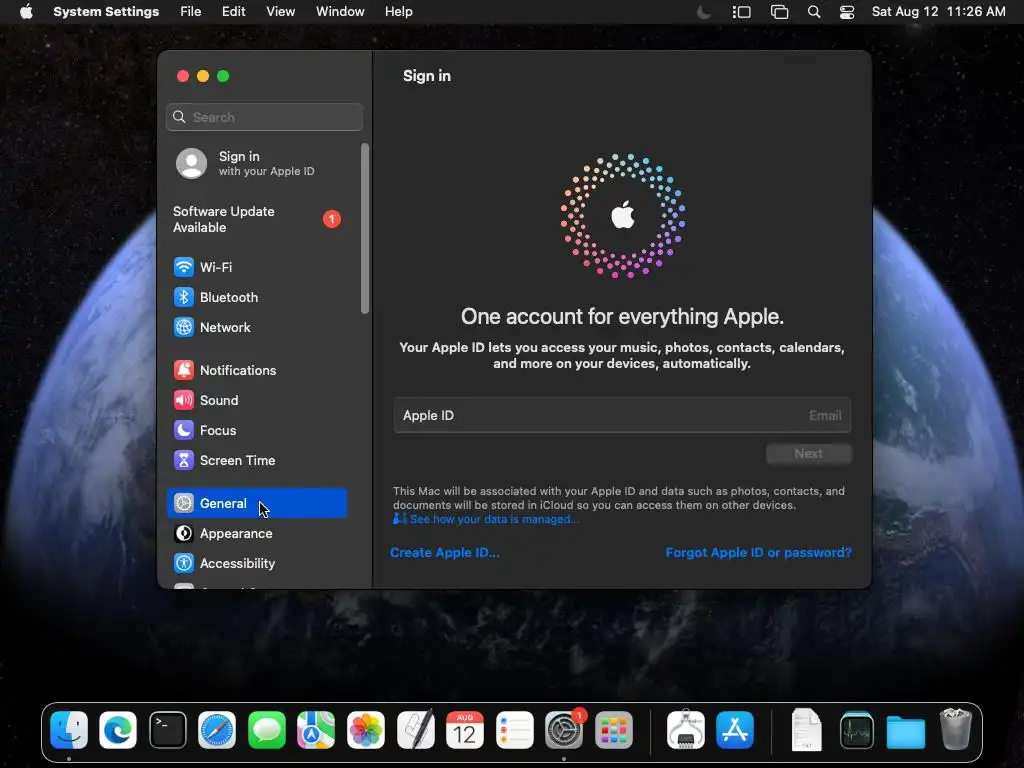
Task: Select General in the sidebar
Action: point(257,504)
